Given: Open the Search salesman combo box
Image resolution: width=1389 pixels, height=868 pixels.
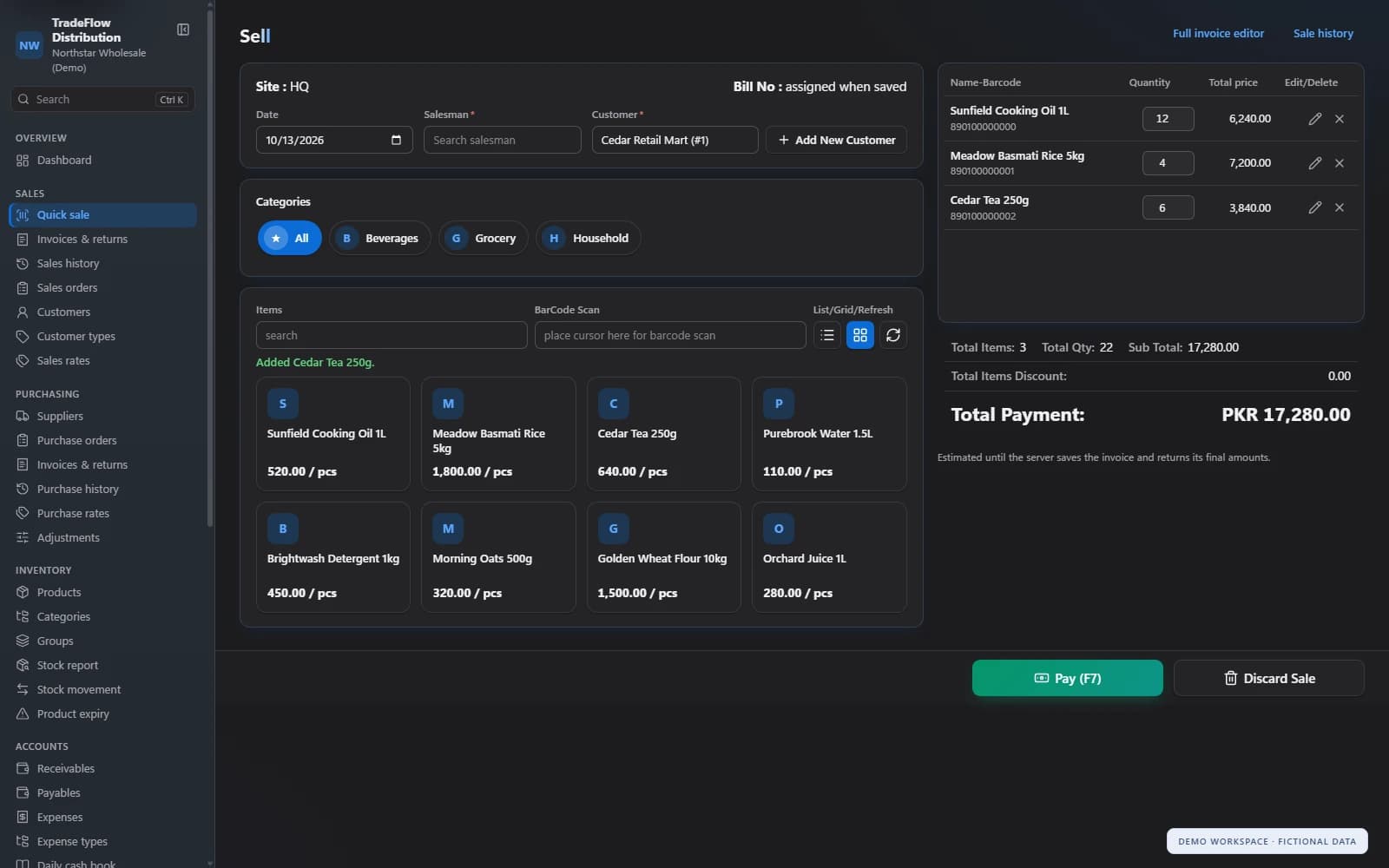Looking at the screenshot, I should coord(502,140).
